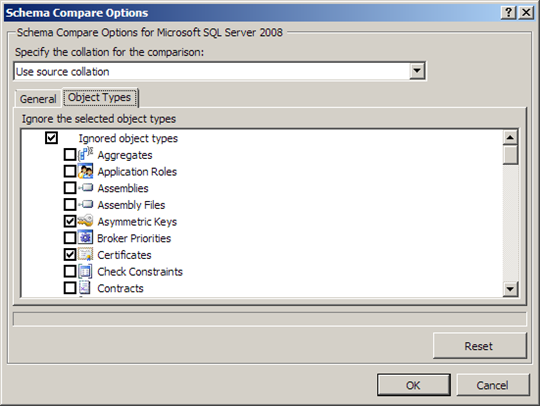Screen dimensions: 540x406
Task: Click the Reset button
Action: coord(479,346)
